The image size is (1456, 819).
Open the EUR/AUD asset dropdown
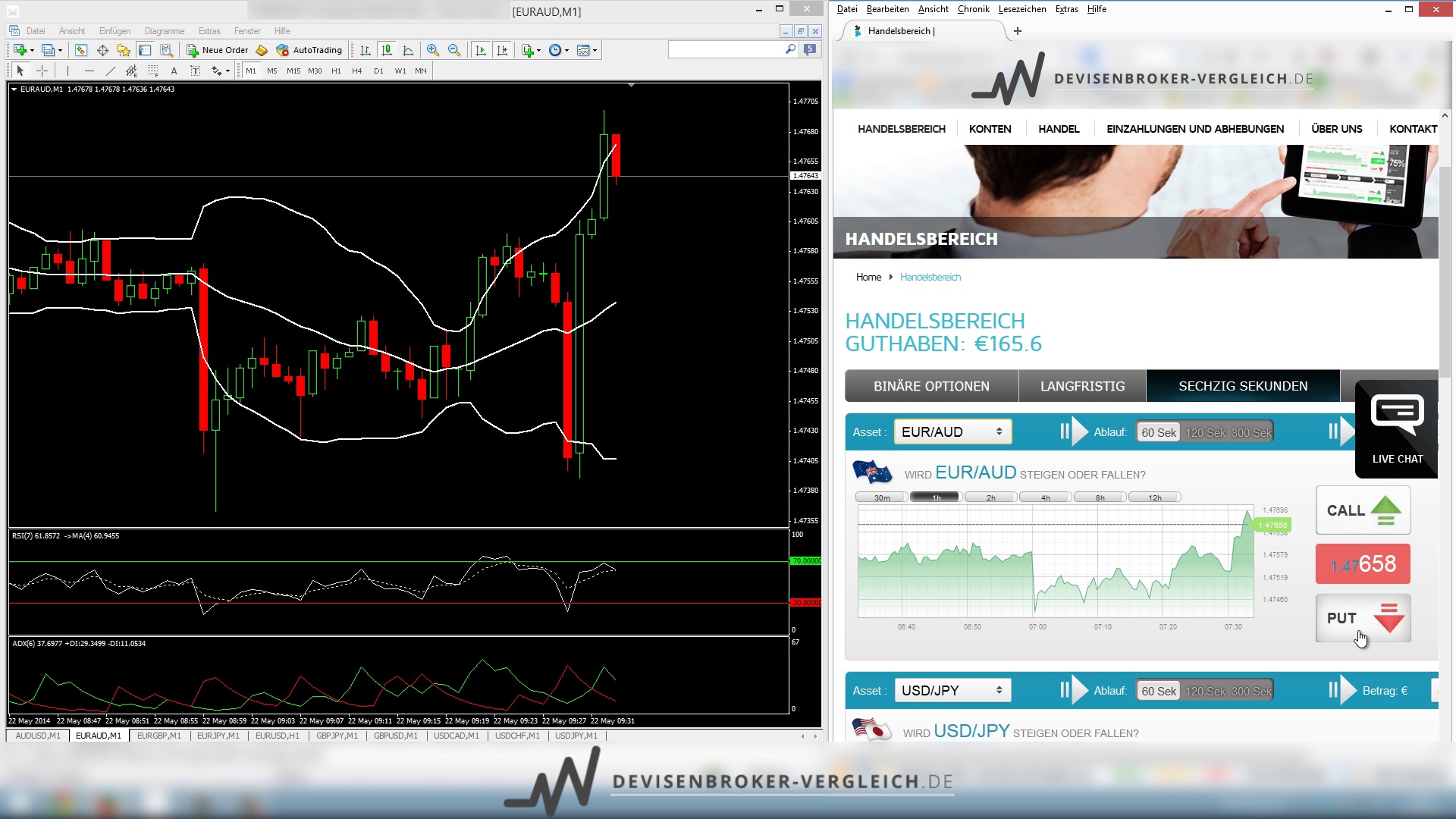(952, 431)
